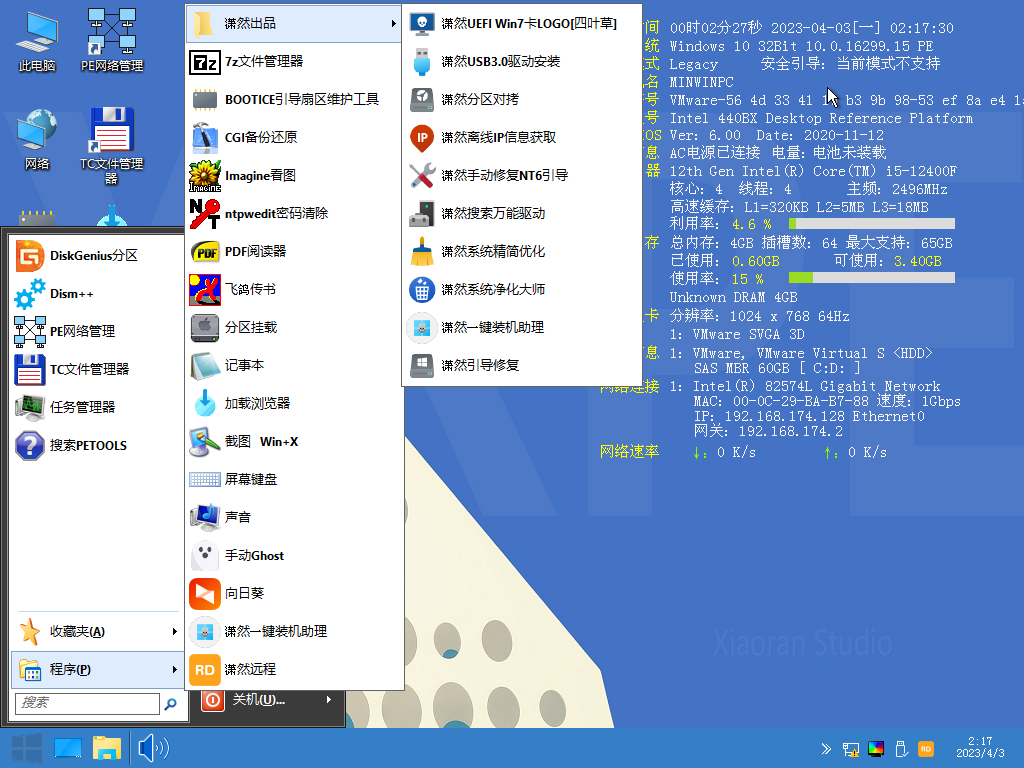Expand the 程序(P) submenu
Screen dimensions: 1024x768
pos(97,669)
